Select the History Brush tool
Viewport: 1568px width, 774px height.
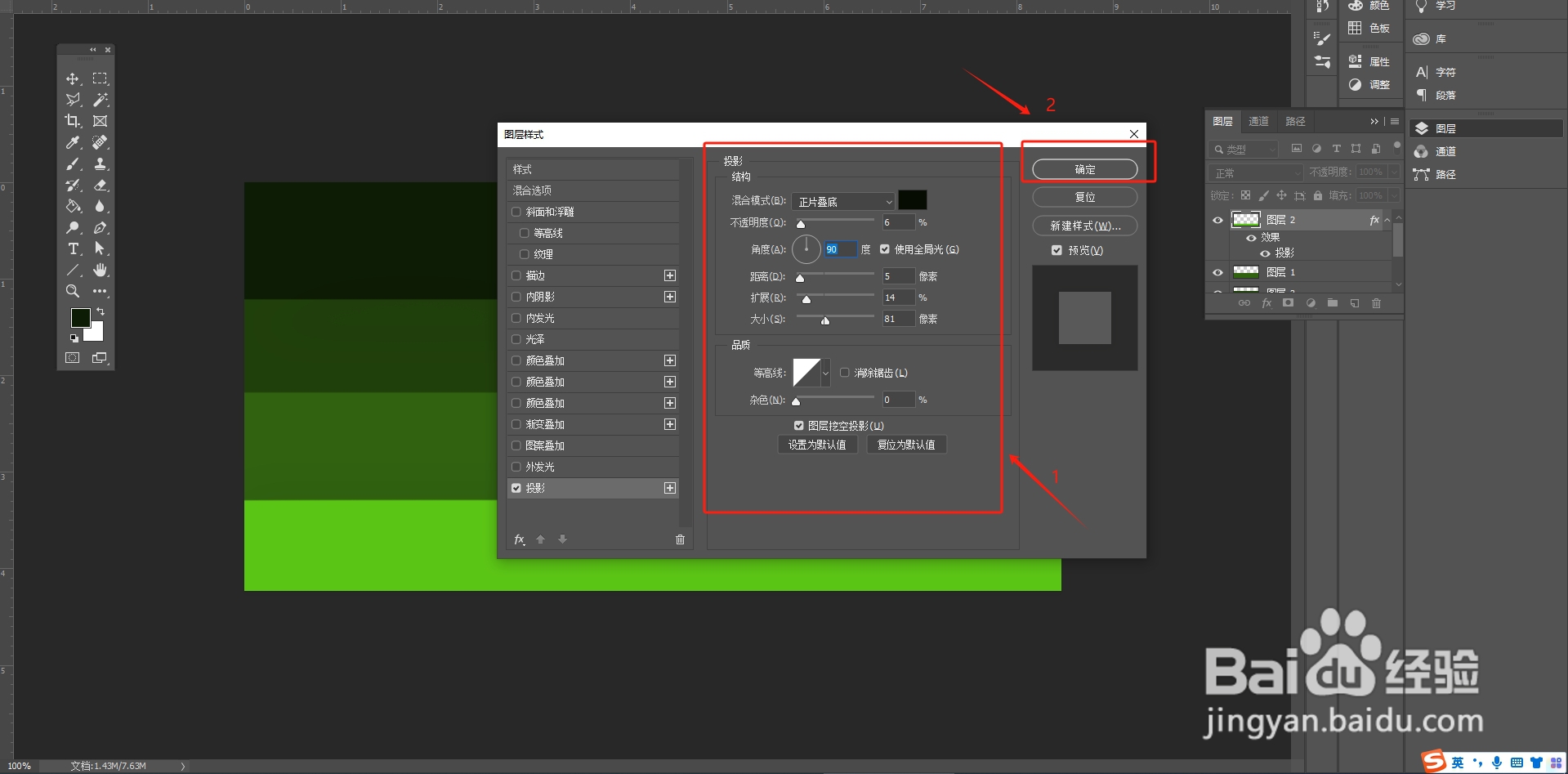pos(73,185)
